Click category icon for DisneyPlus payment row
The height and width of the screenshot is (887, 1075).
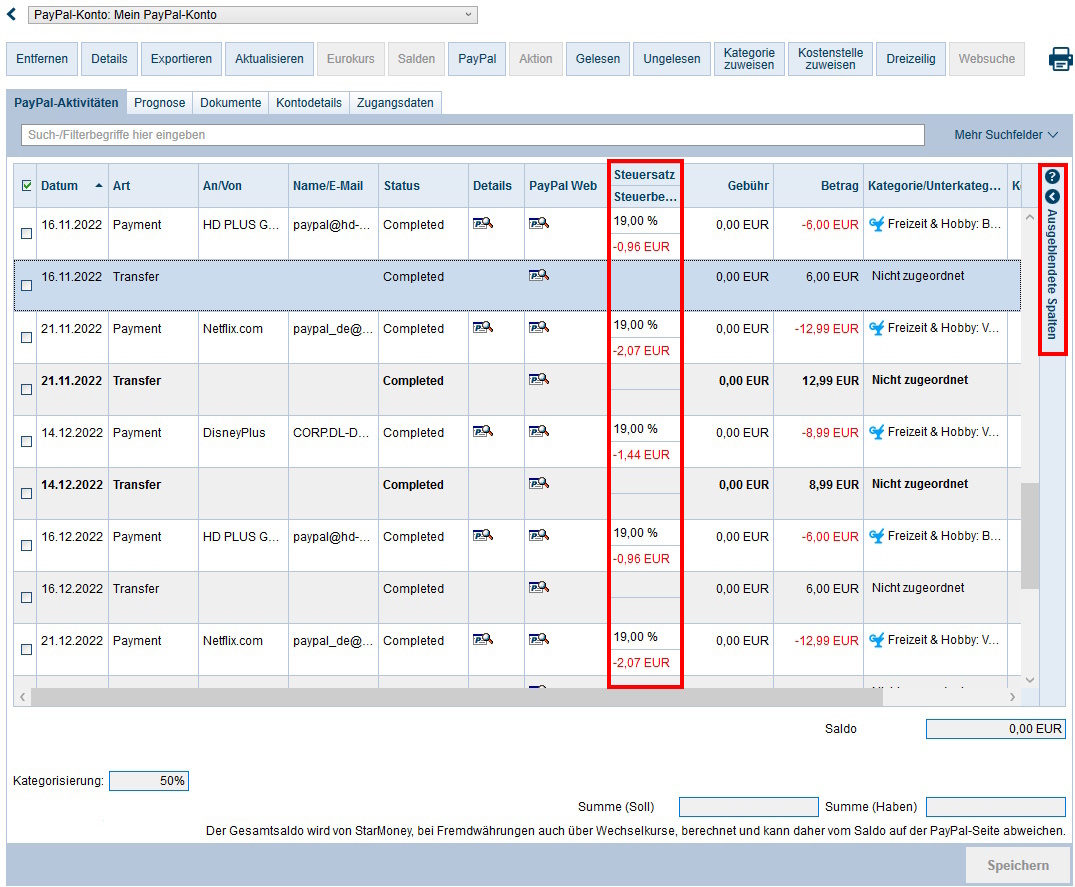(x=877, y=432)
